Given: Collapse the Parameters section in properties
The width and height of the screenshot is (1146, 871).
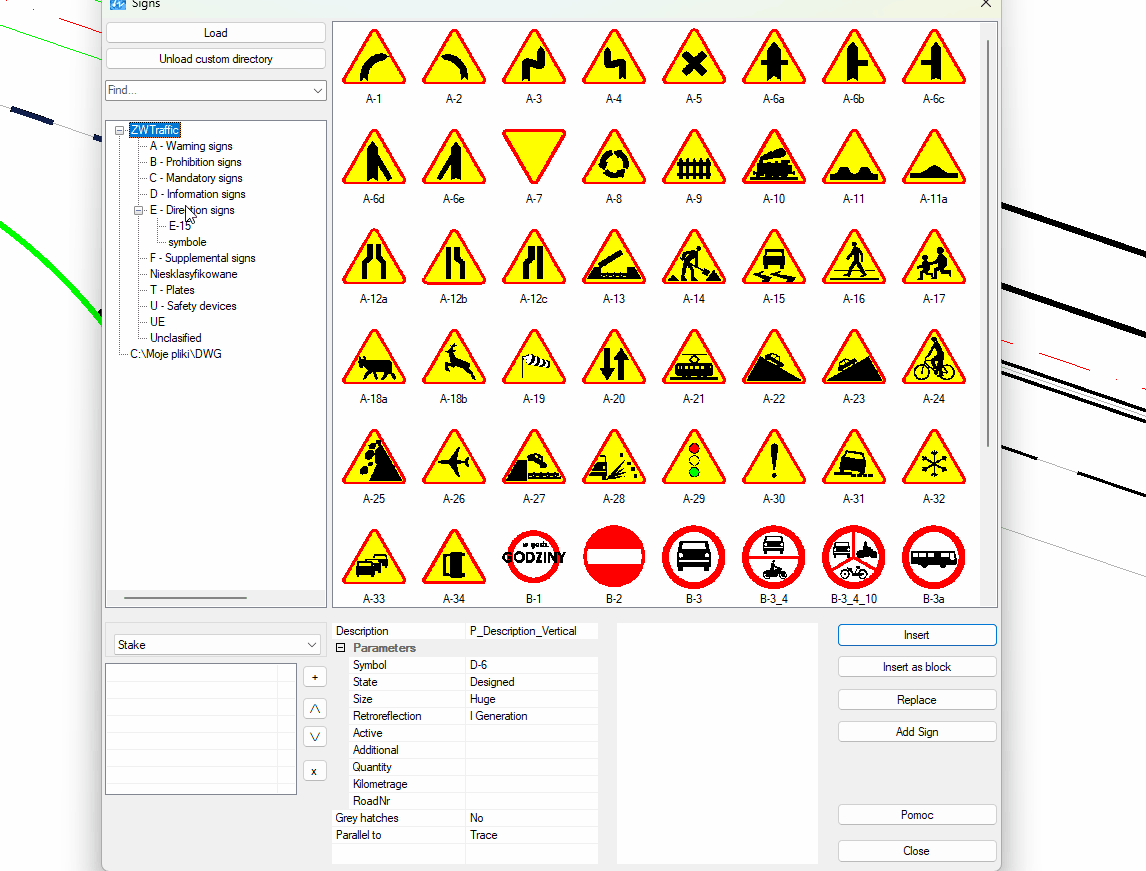Looking at the screenshot, I should 341,648.
